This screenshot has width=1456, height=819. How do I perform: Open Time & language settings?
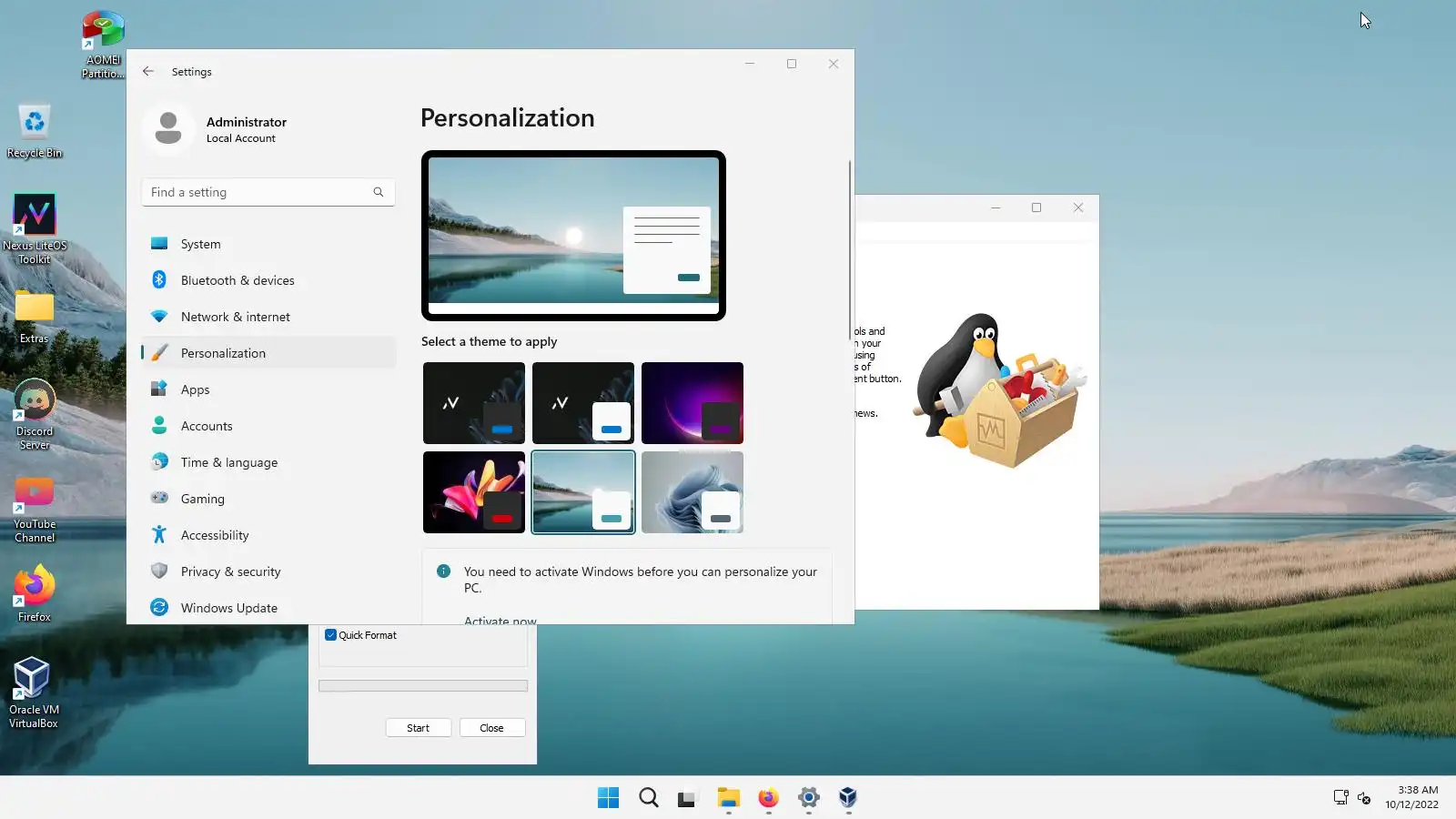268,462
